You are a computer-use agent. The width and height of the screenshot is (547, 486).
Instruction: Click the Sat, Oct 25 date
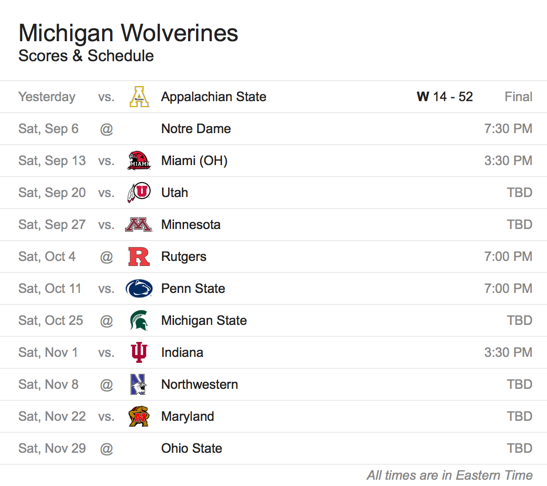pyautogui.click(x=51, y=321)
